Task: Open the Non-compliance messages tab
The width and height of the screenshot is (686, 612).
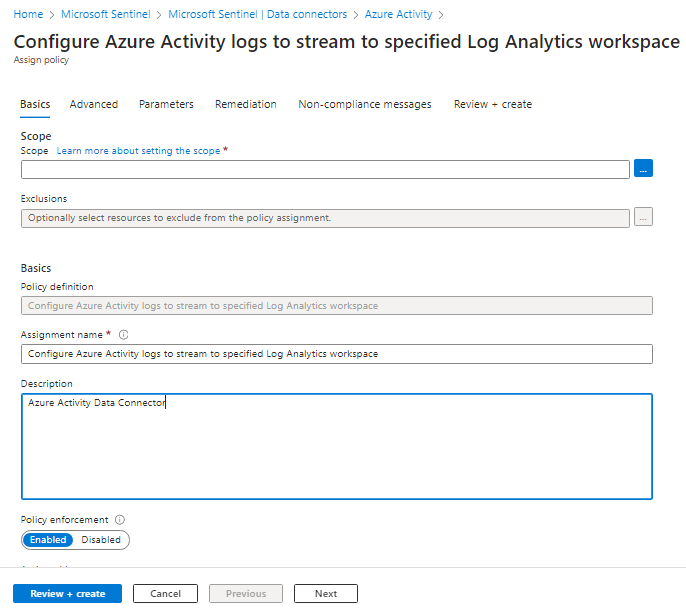Action: (364, 105)
